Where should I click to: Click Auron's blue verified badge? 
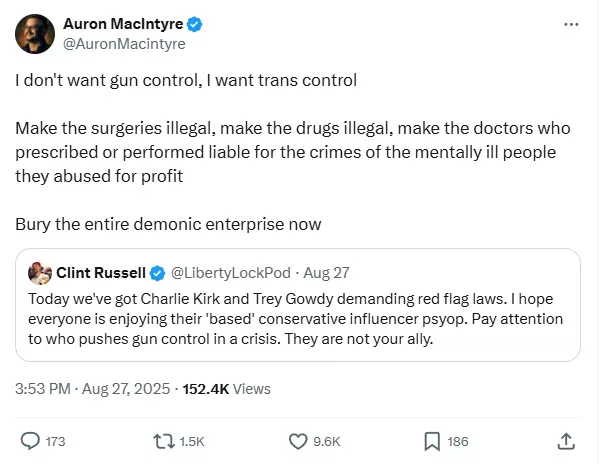194,24
